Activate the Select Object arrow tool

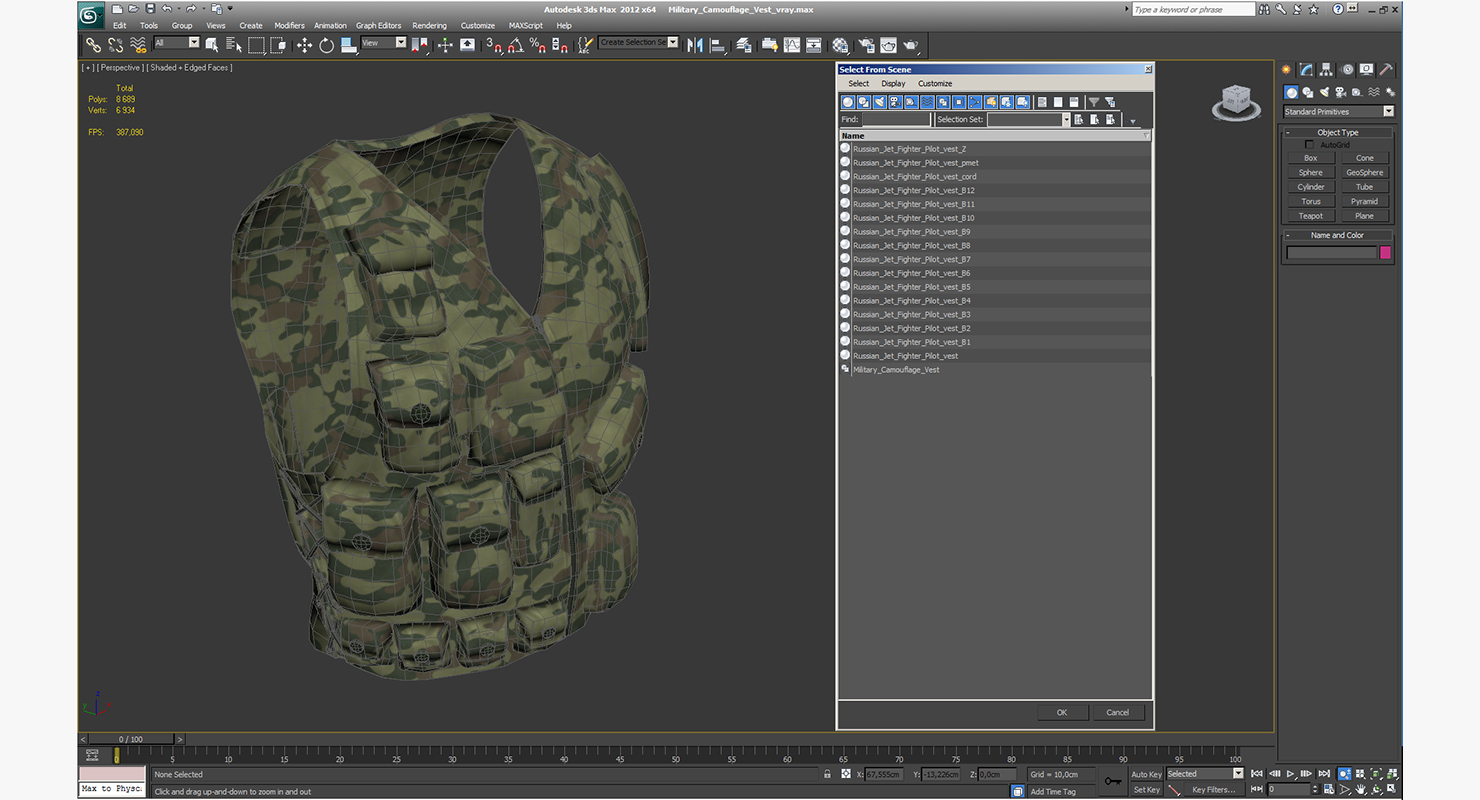[x=212, y=45]
